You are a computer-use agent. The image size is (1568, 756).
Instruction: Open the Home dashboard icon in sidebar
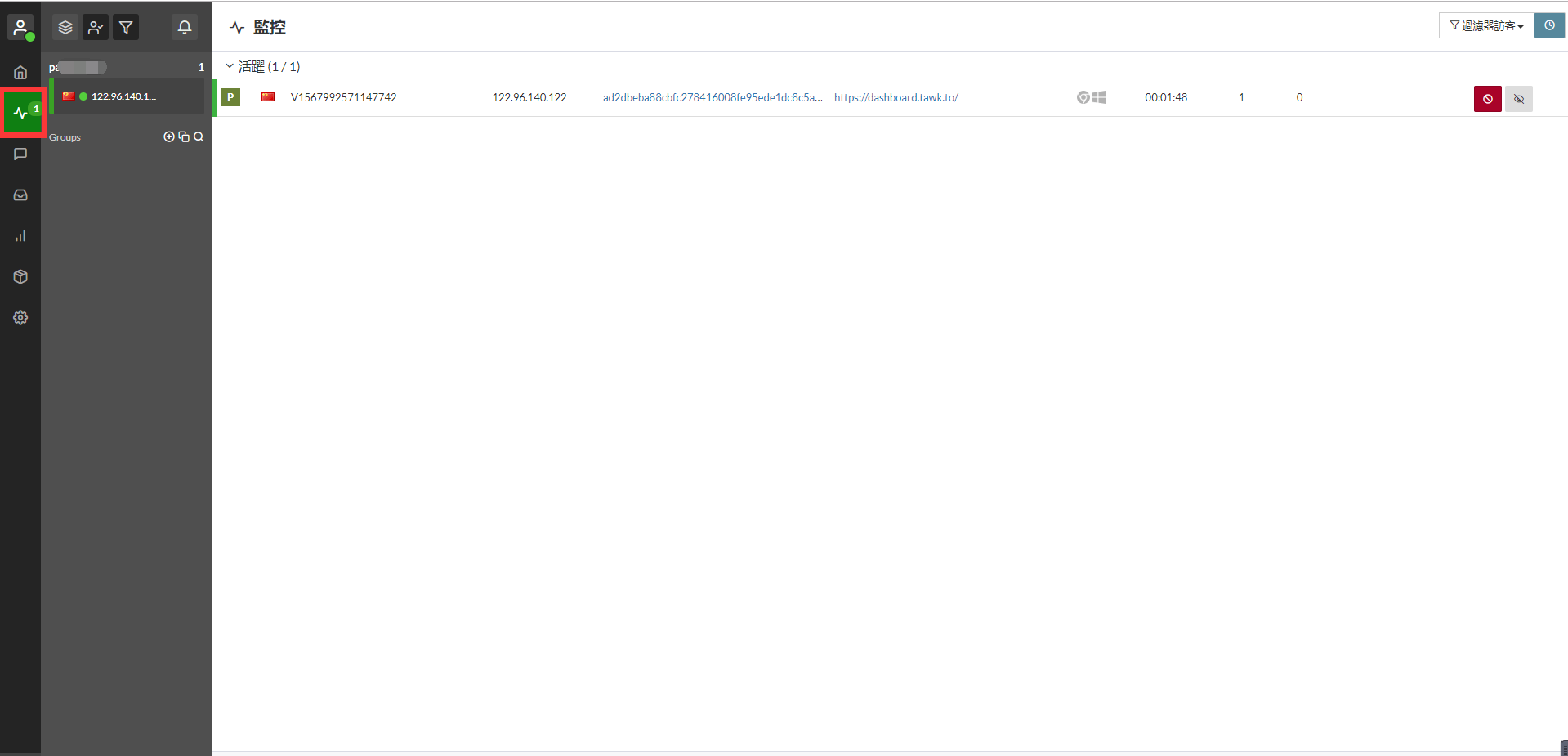tap(20, 73)
